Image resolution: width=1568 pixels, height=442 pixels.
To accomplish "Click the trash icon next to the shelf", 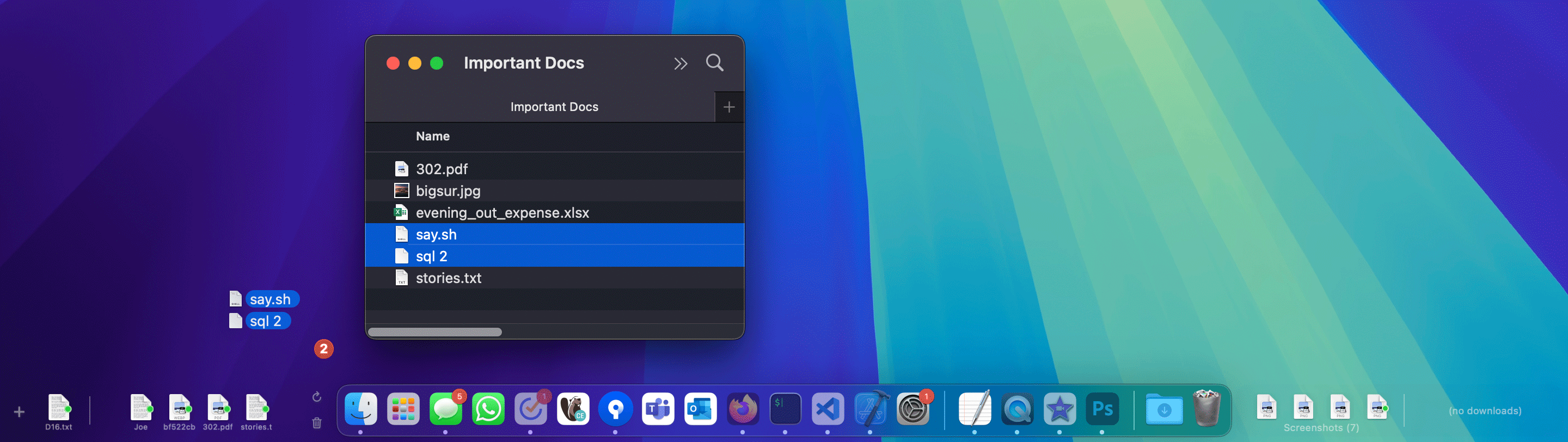I will (316, 422).
